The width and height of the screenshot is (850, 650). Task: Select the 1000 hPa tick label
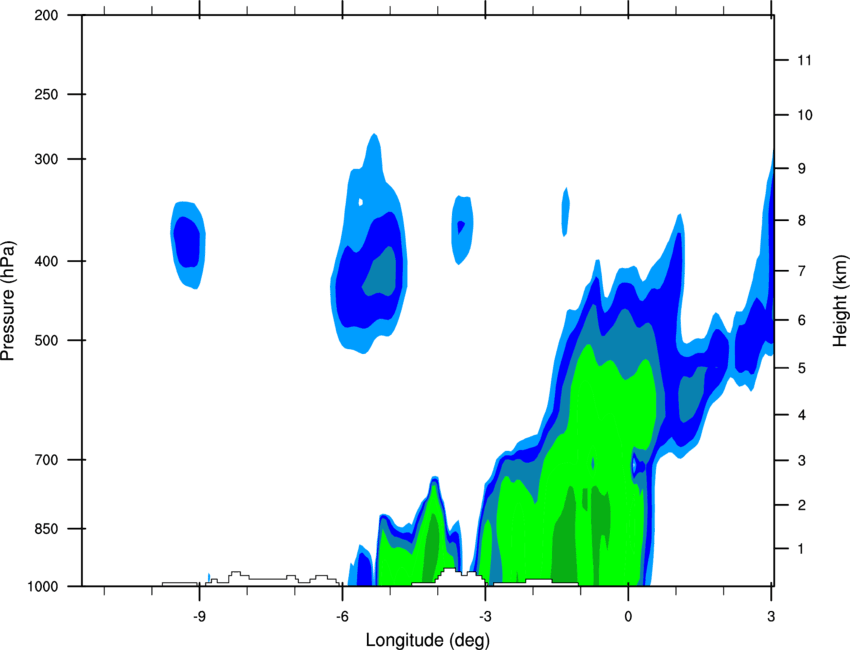(x=42, y=586)
